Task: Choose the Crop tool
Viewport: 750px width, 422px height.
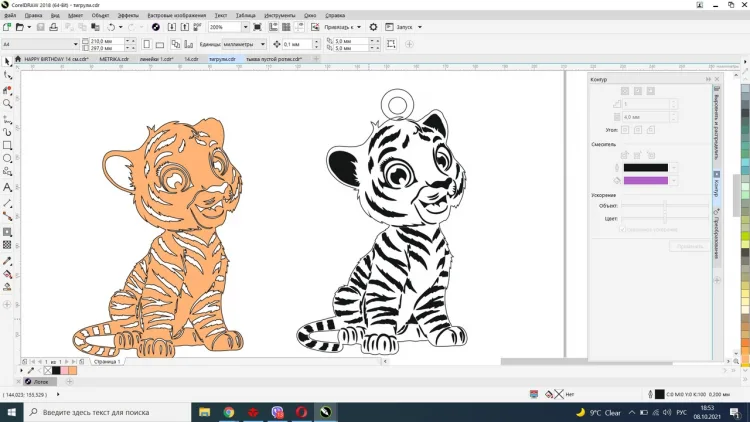Action: pyautogui.click(x=7, y=90)
